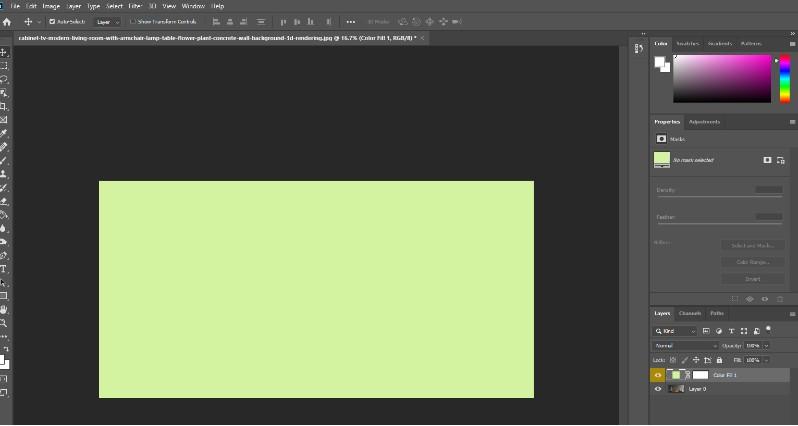Viewport: 798px width, 426px height.
Task: Toggle layer filtering on/off switch
Action: point(768,330)
